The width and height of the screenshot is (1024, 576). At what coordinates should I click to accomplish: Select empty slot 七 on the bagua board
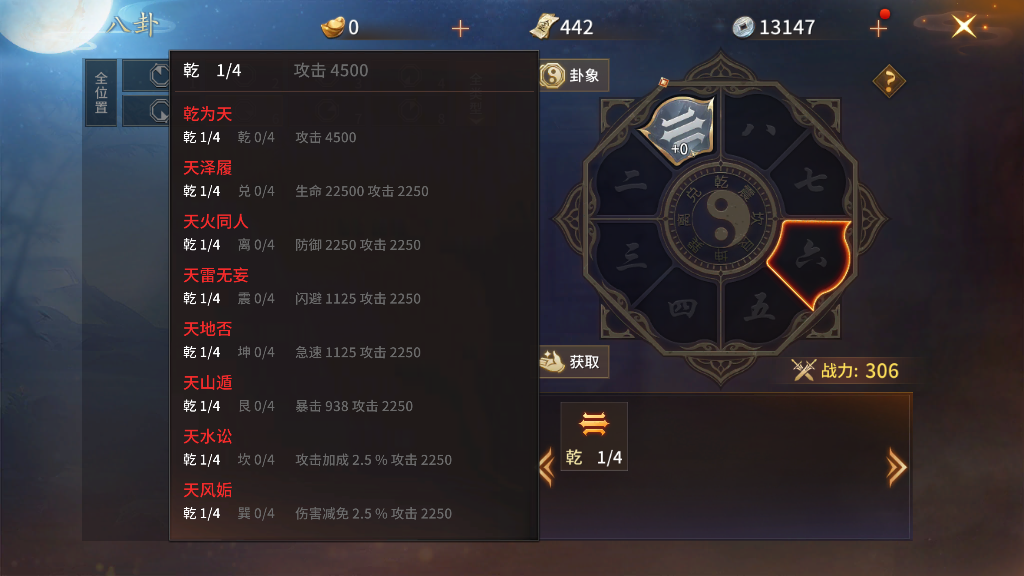810,180
